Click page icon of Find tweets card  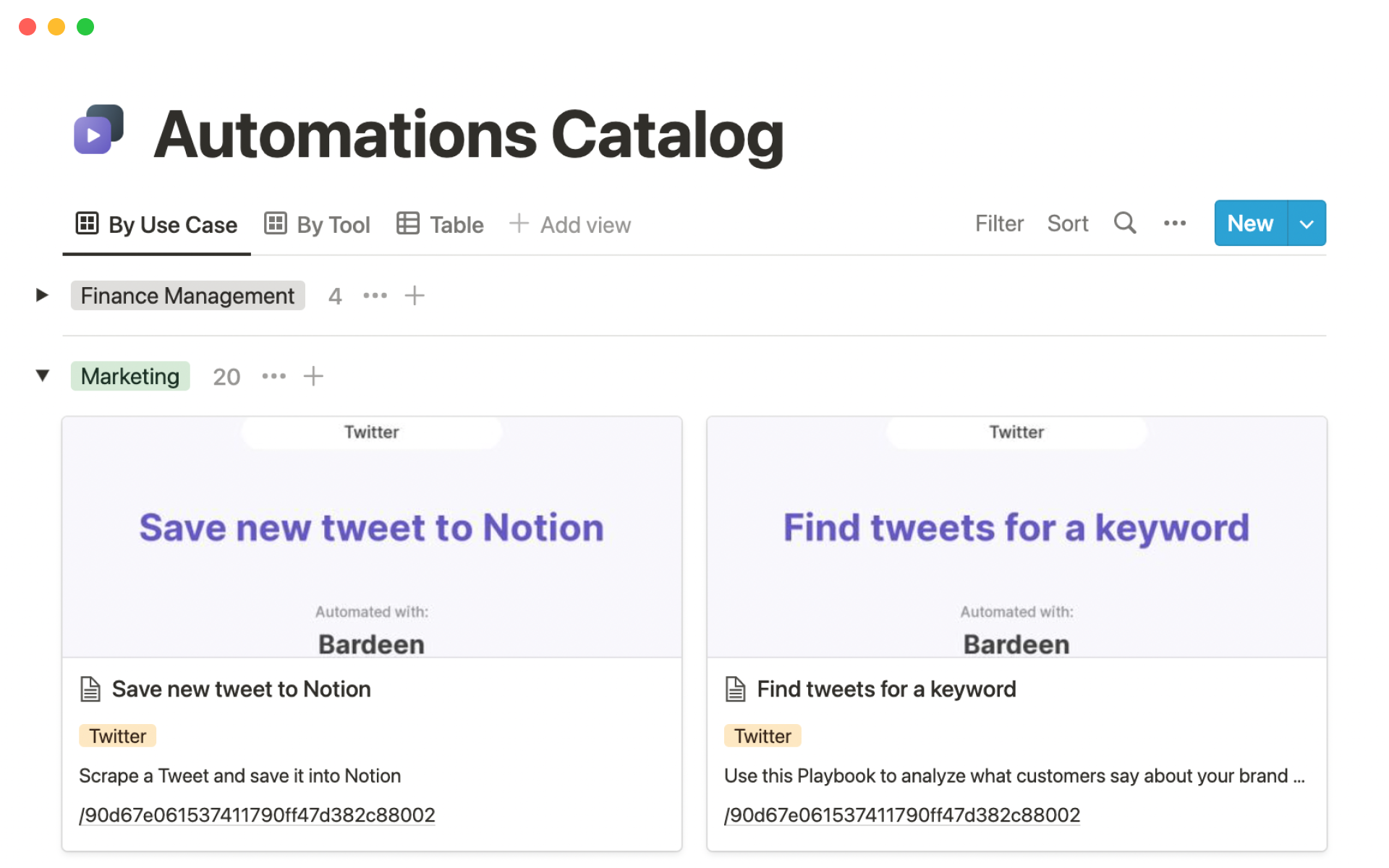(x=735, y=689)
